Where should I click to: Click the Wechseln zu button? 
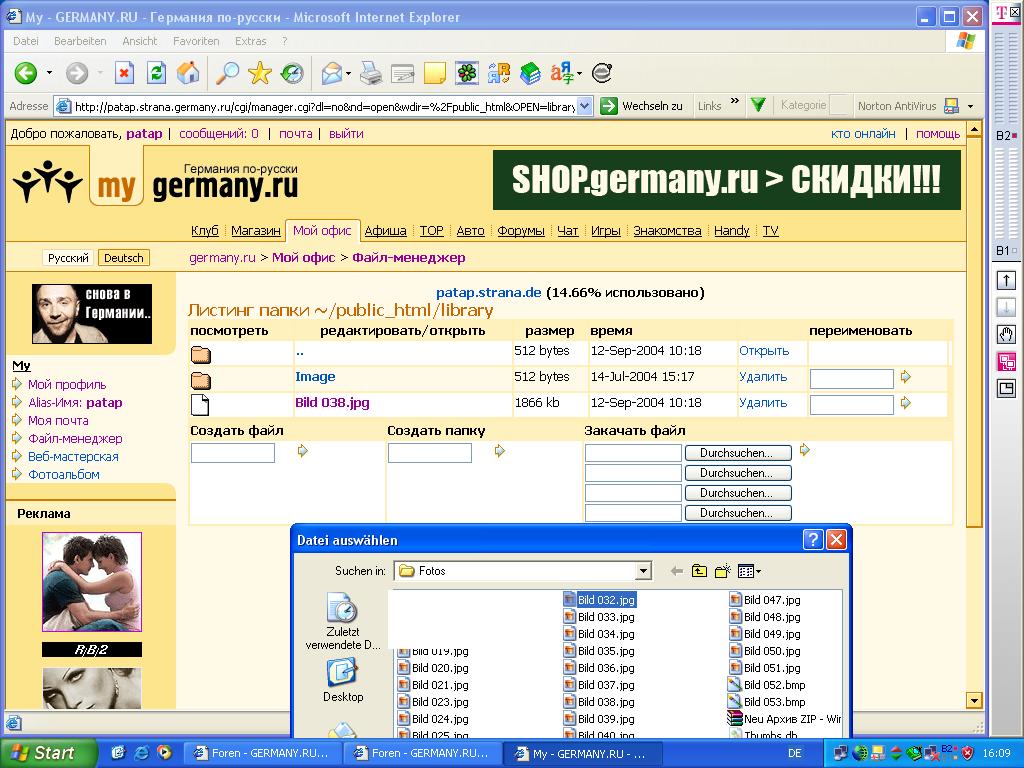point(641,106)
